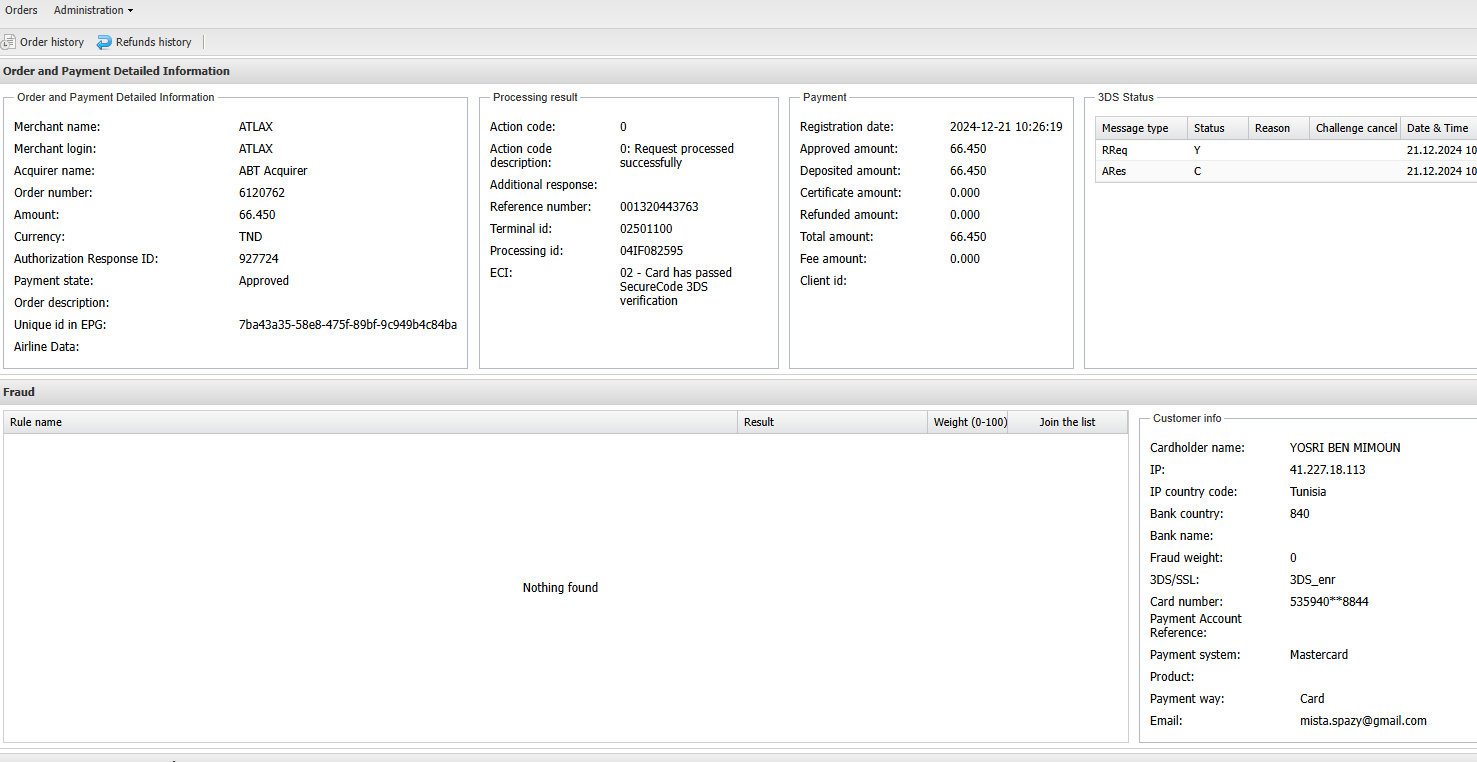Click the Join the list column header
This screenshot has height=762, width=1477.
tap(1067, 422)
